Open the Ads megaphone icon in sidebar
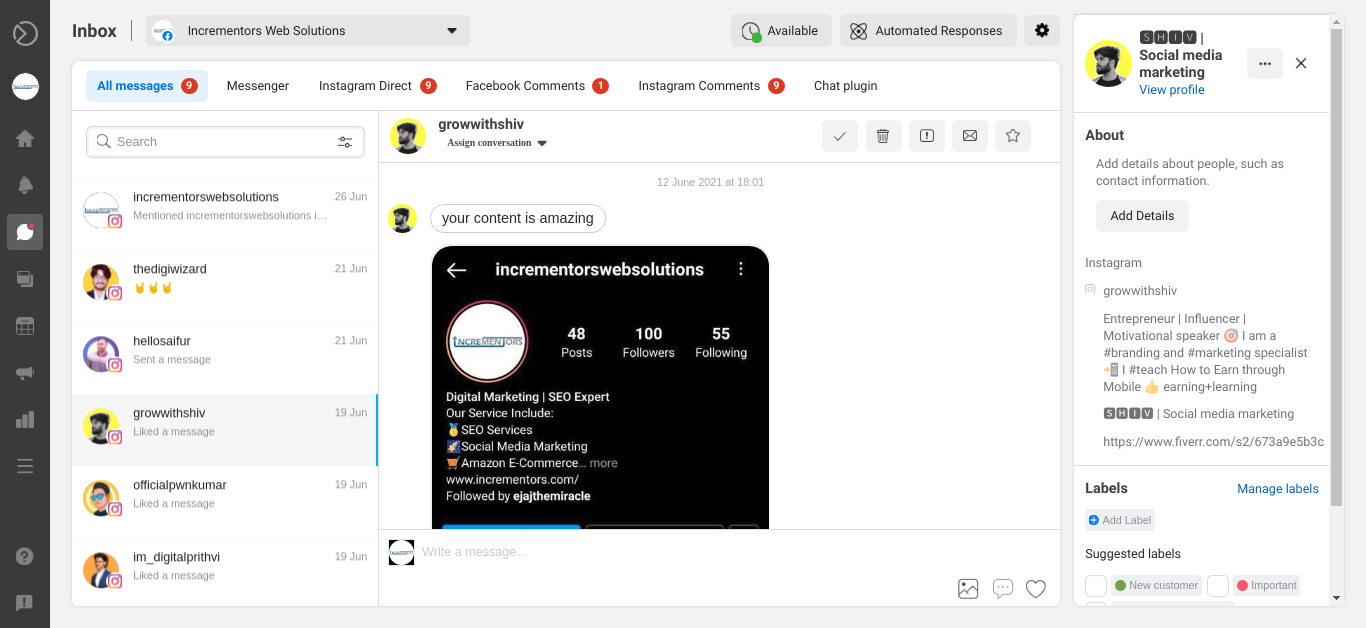This screenshot has height=628, width=1366. tap(25, 373)
